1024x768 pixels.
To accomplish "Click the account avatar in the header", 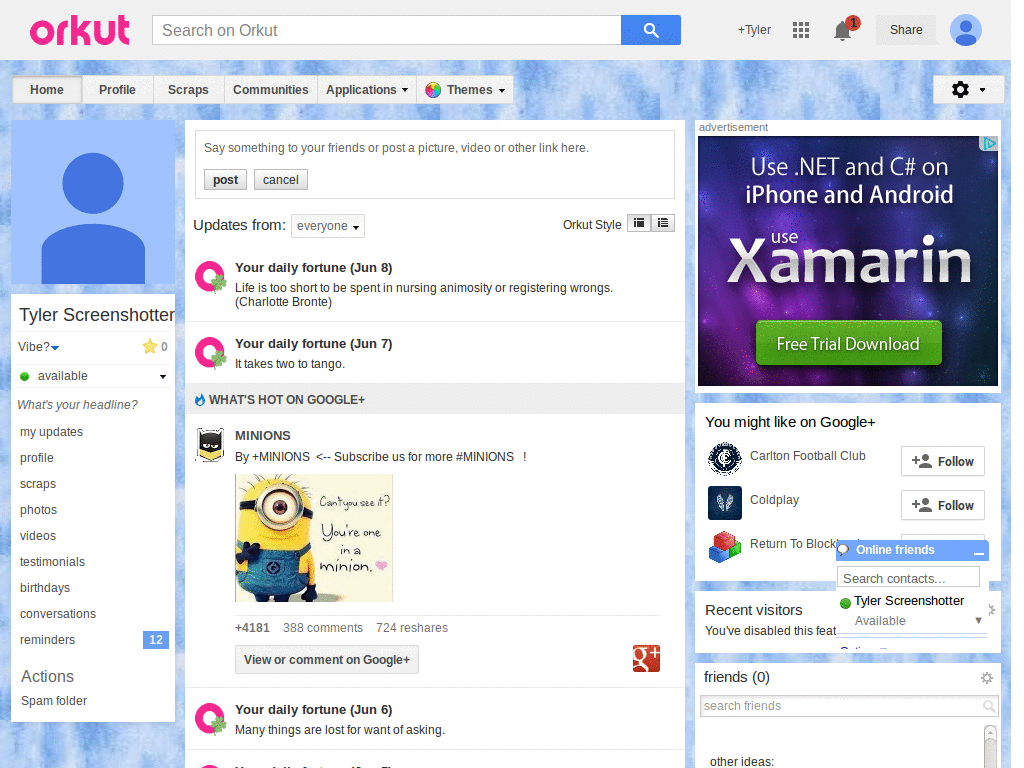I will click(x=966, y=30).
